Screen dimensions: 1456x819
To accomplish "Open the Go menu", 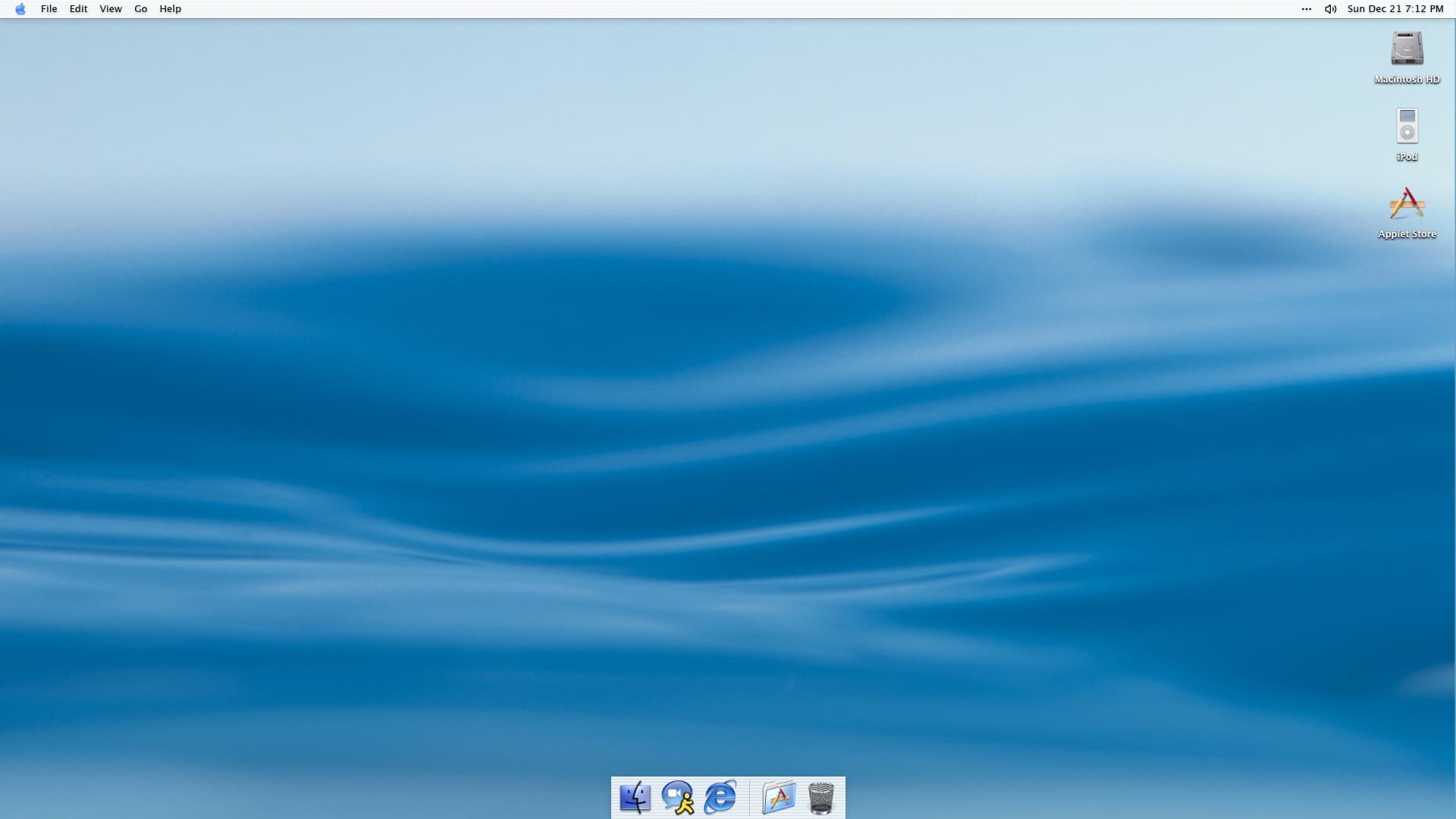I will (140, 9).
